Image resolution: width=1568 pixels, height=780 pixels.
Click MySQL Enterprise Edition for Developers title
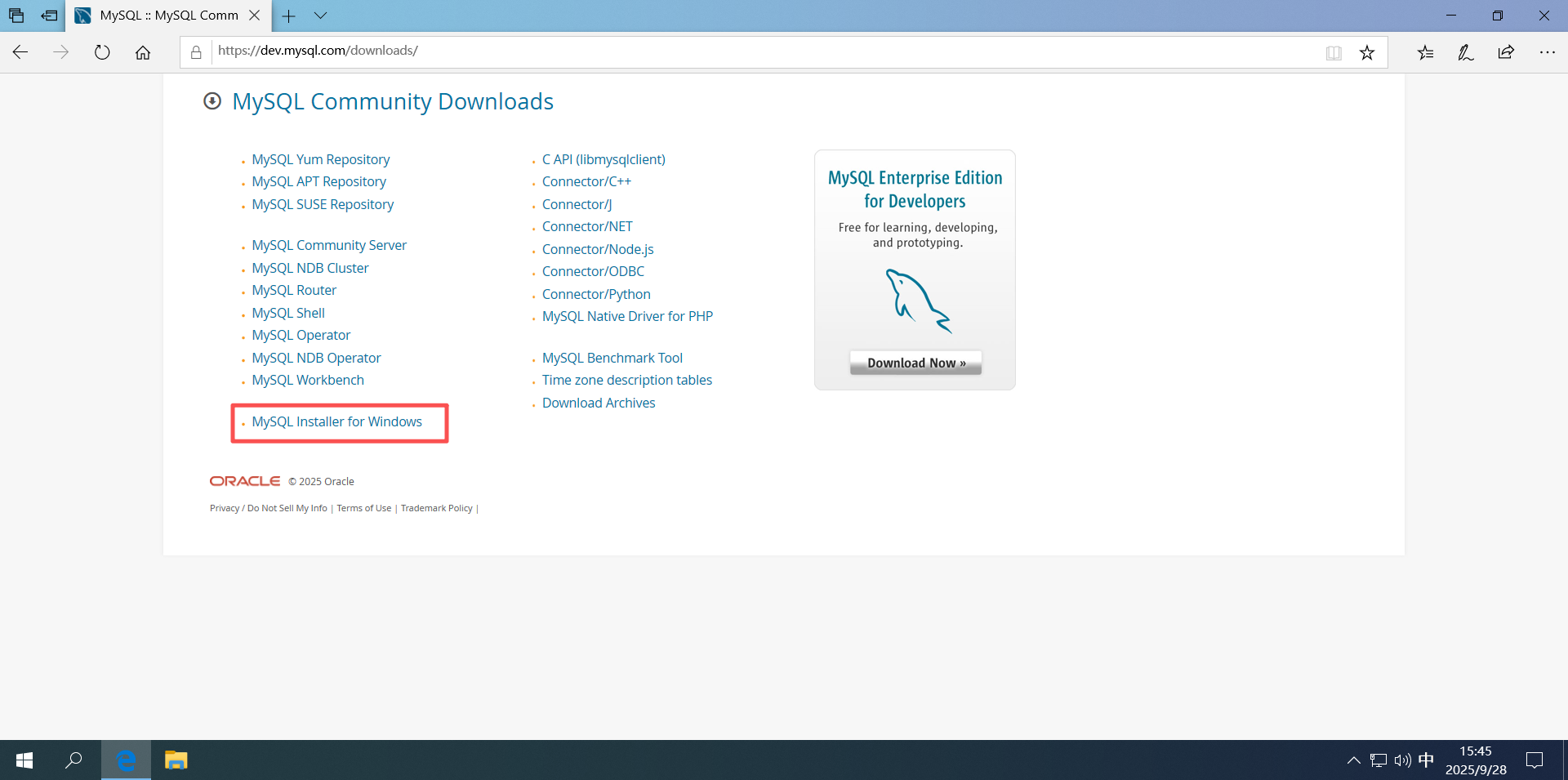915,189
